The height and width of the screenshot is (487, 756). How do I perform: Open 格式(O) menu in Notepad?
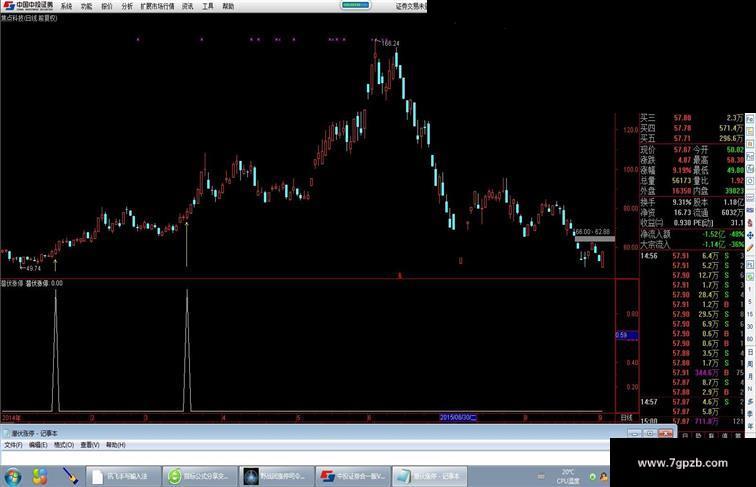(x=64, y=445)
